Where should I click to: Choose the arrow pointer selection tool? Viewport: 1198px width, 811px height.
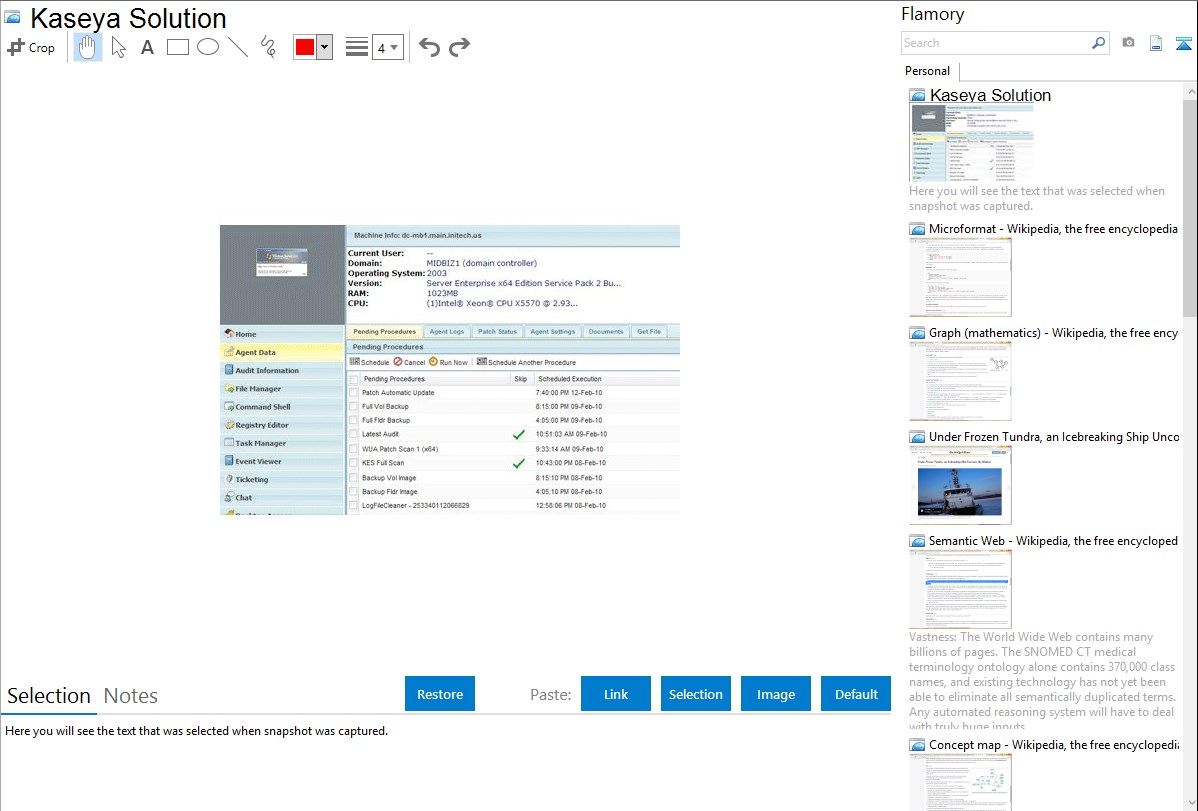pyautogui.click(x=118, y=47)
